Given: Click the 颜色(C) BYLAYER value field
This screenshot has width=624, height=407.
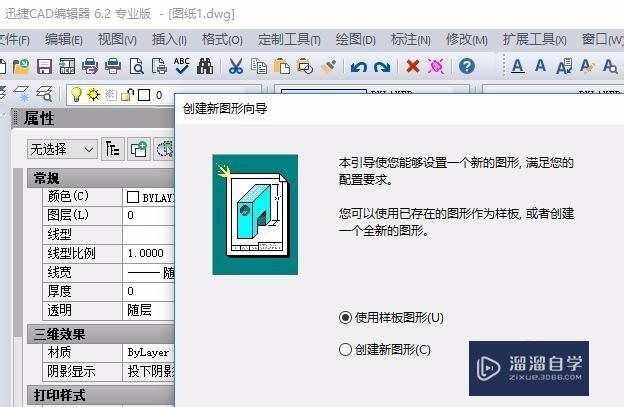Looking at the screenshot, I should (x=149, y=197).
